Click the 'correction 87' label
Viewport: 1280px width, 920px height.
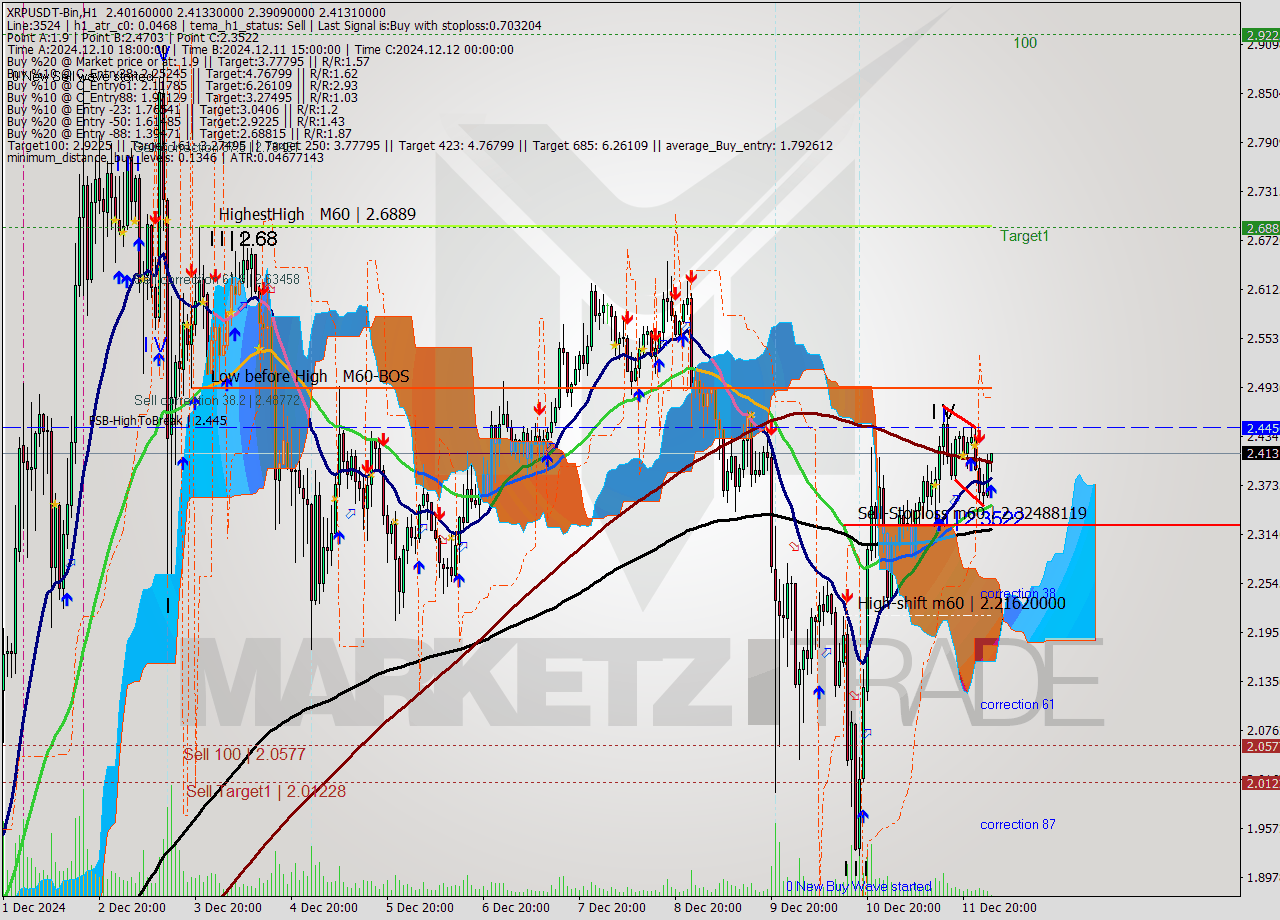click(1017, 824)
